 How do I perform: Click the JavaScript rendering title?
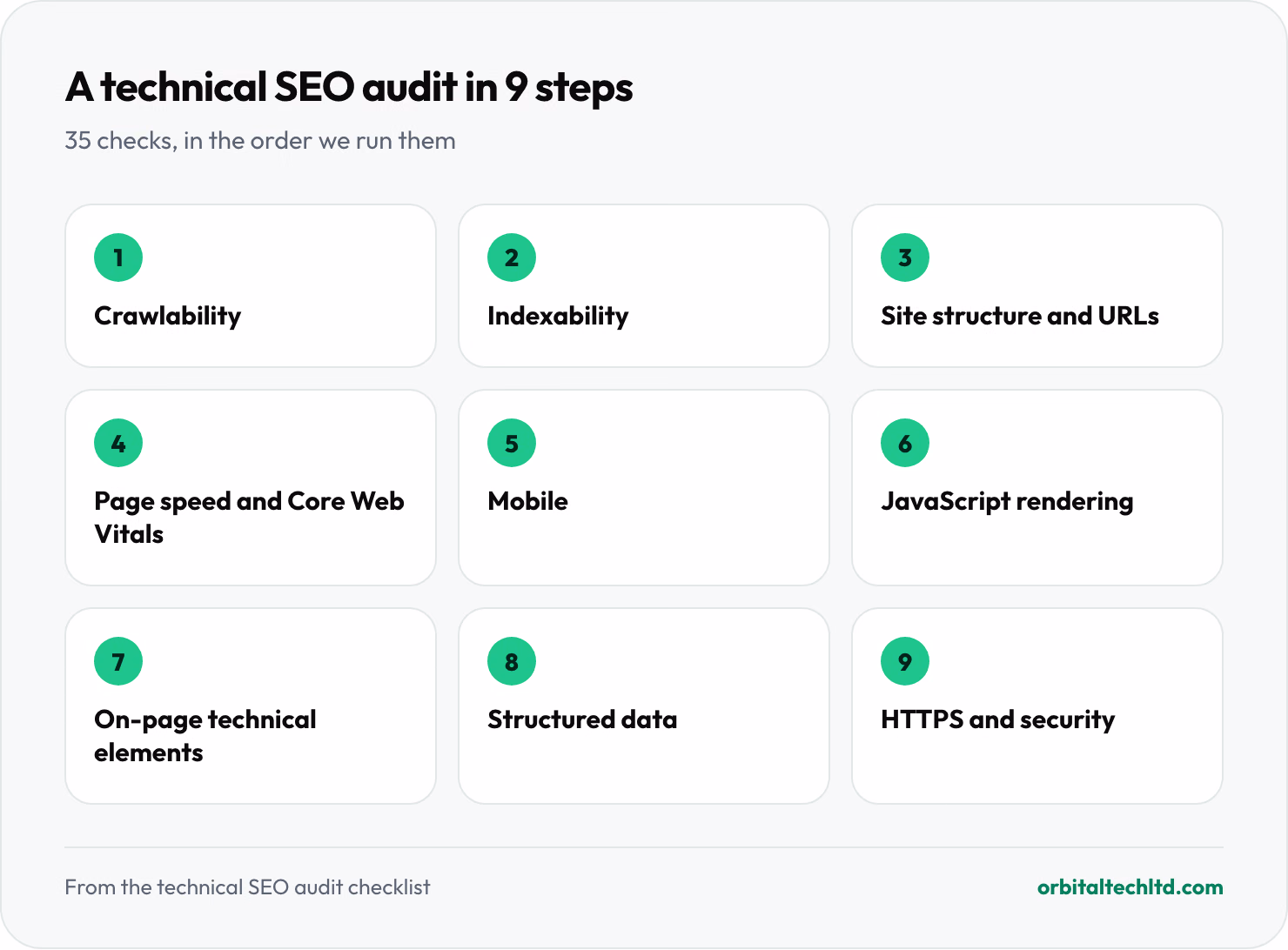pyautogui.click(x=1007, y=501)
